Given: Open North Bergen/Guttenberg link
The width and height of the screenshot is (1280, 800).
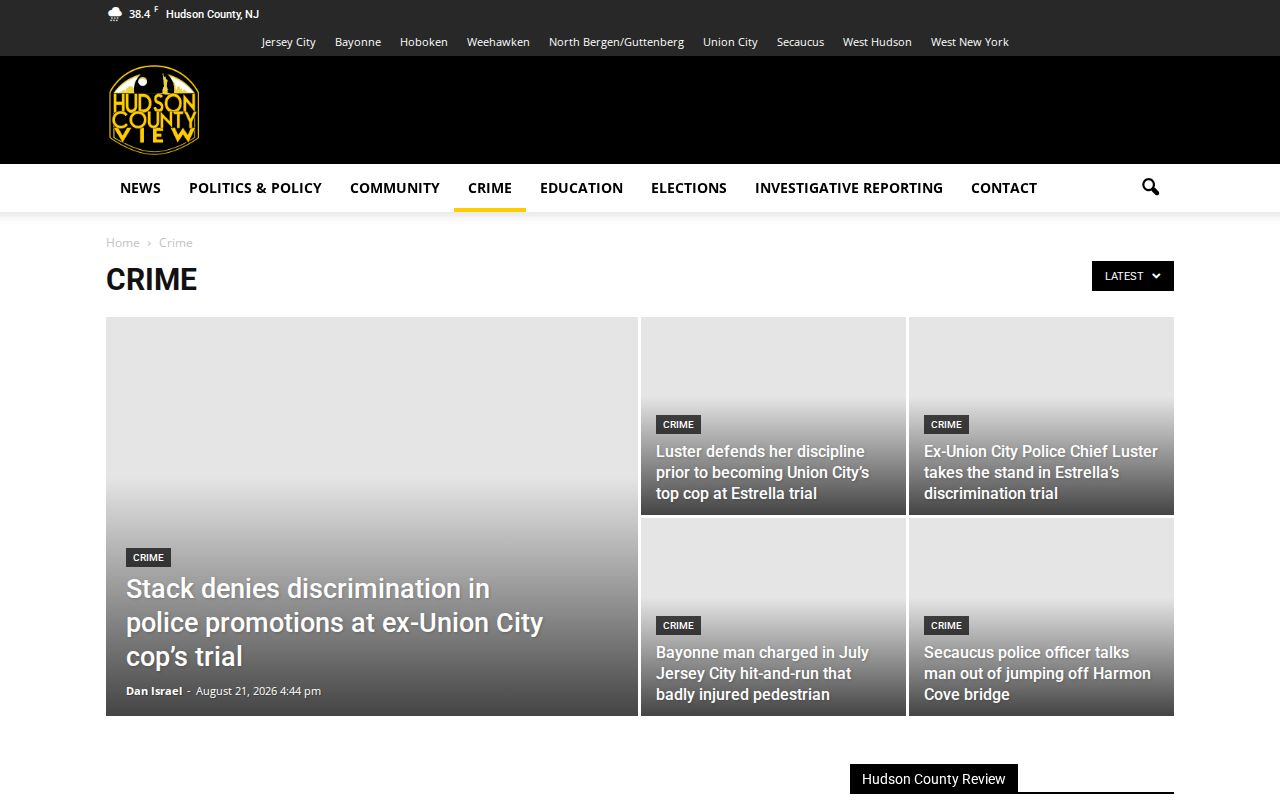Looking at the screenshot, I should [616, 42].
